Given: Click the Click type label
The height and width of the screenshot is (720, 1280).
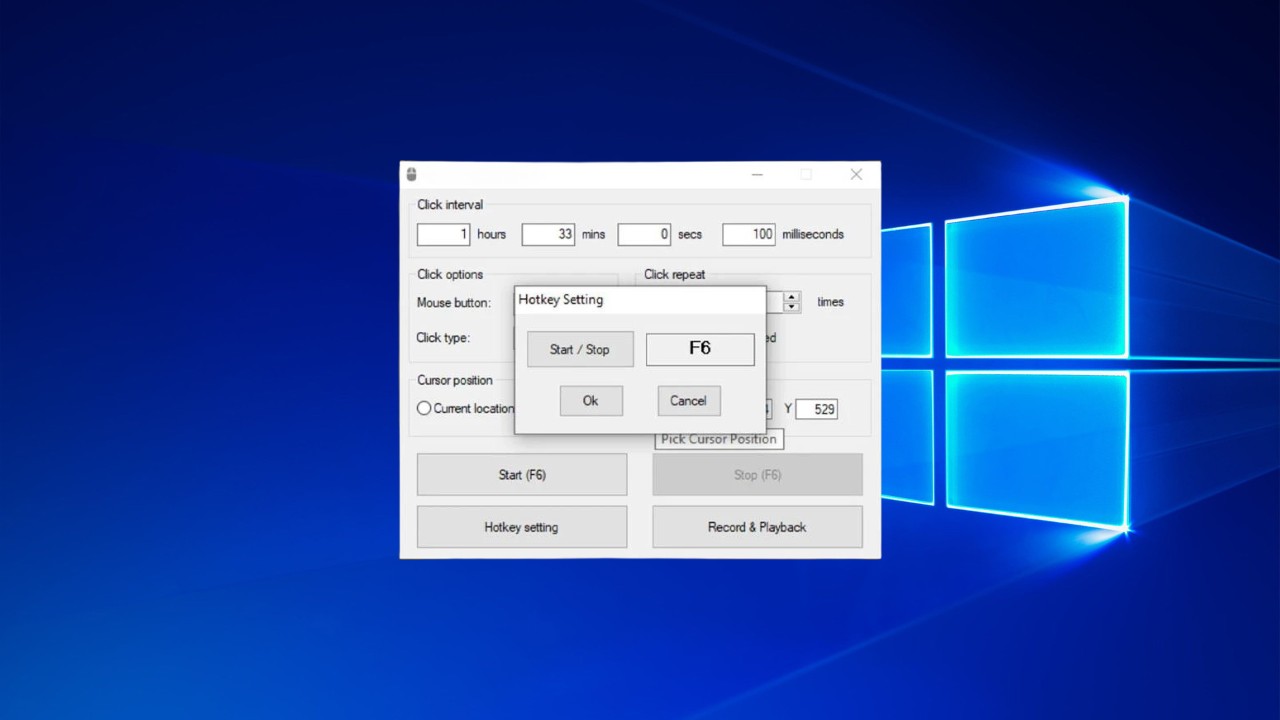Looking at the screenshot, I should point(443,337).
